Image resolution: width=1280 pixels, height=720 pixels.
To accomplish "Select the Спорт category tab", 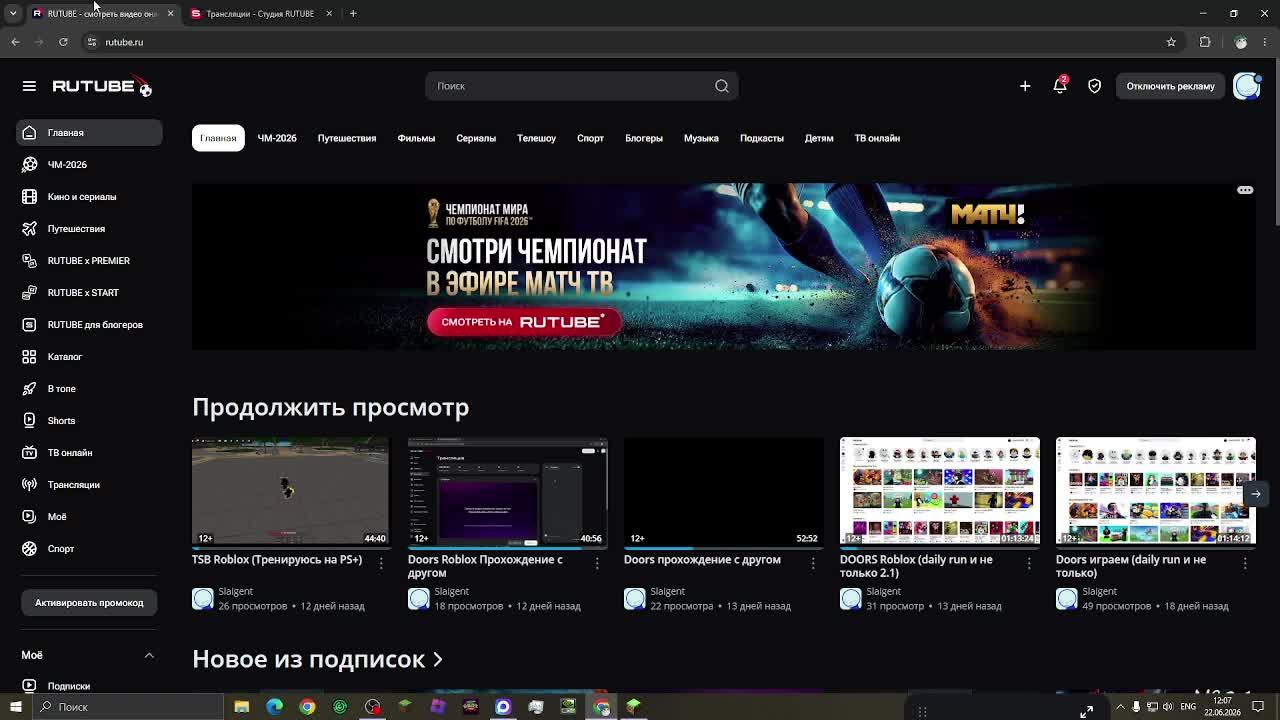I will pyautogui.click(x=590, y=138).
